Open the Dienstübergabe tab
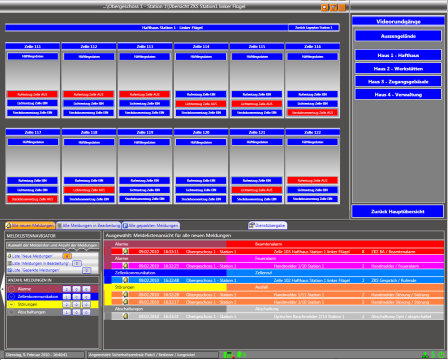This screenshot has width=448, height=360. click(267, 226)
